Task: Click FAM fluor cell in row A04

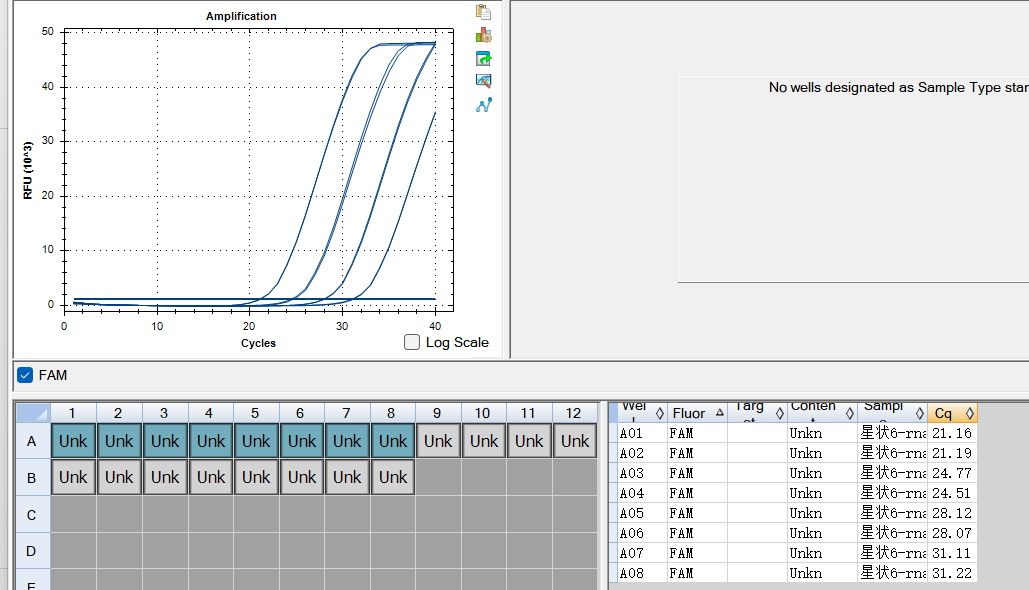Action: pyautogui.click(x=697, y=493)
